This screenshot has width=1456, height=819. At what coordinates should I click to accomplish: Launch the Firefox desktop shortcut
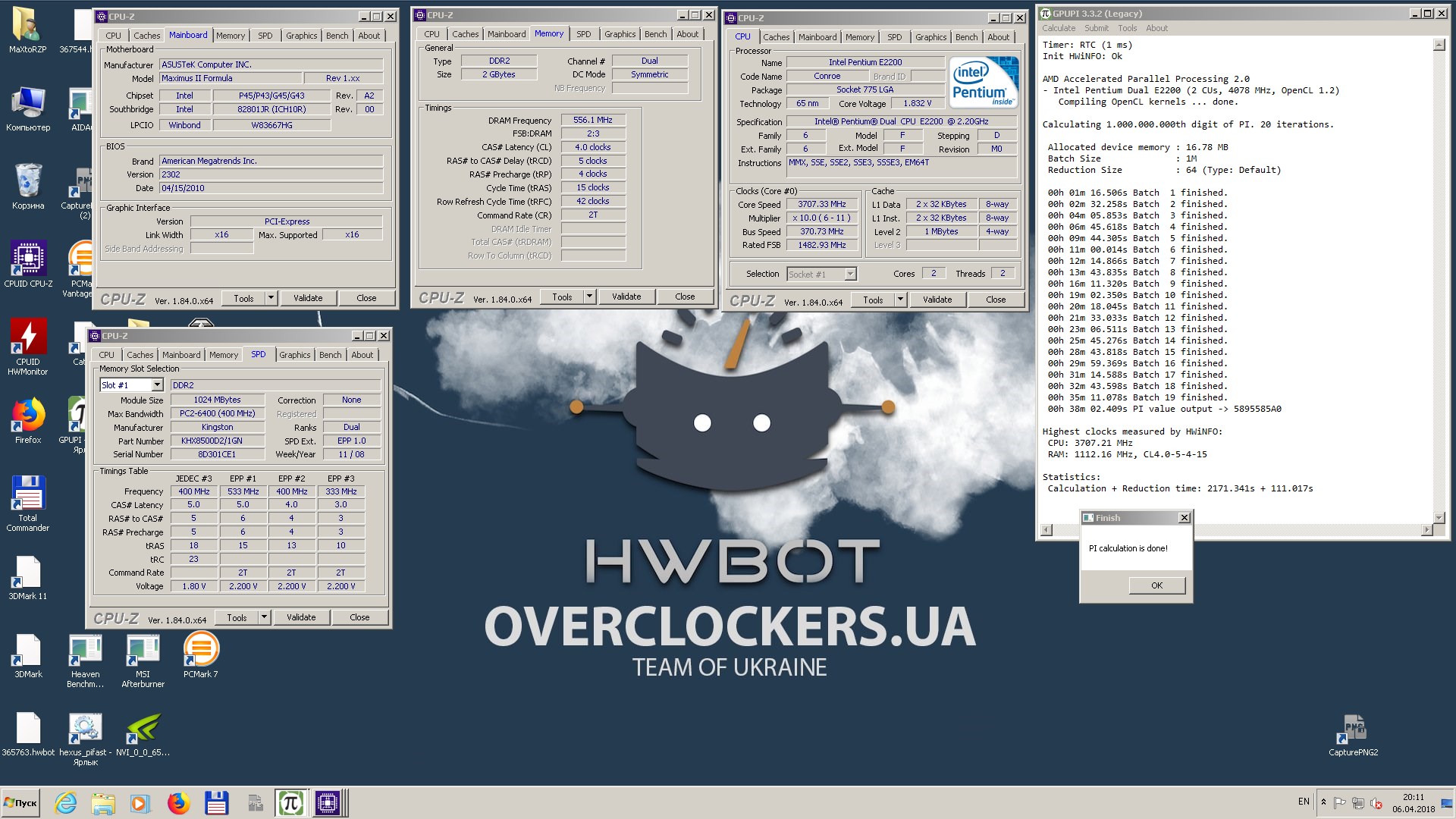28,421
